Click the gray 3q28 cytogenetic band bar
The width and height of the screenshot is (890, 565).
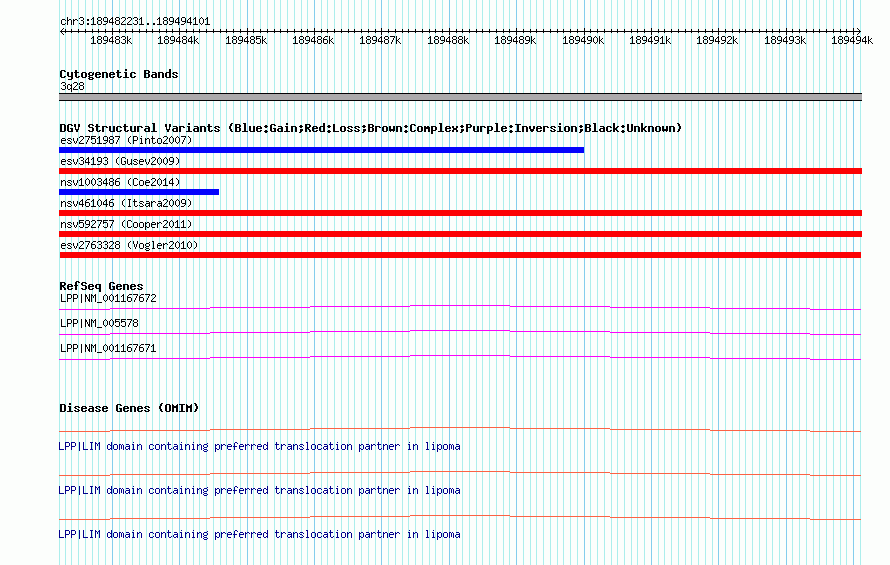click(x=460, y=97)
